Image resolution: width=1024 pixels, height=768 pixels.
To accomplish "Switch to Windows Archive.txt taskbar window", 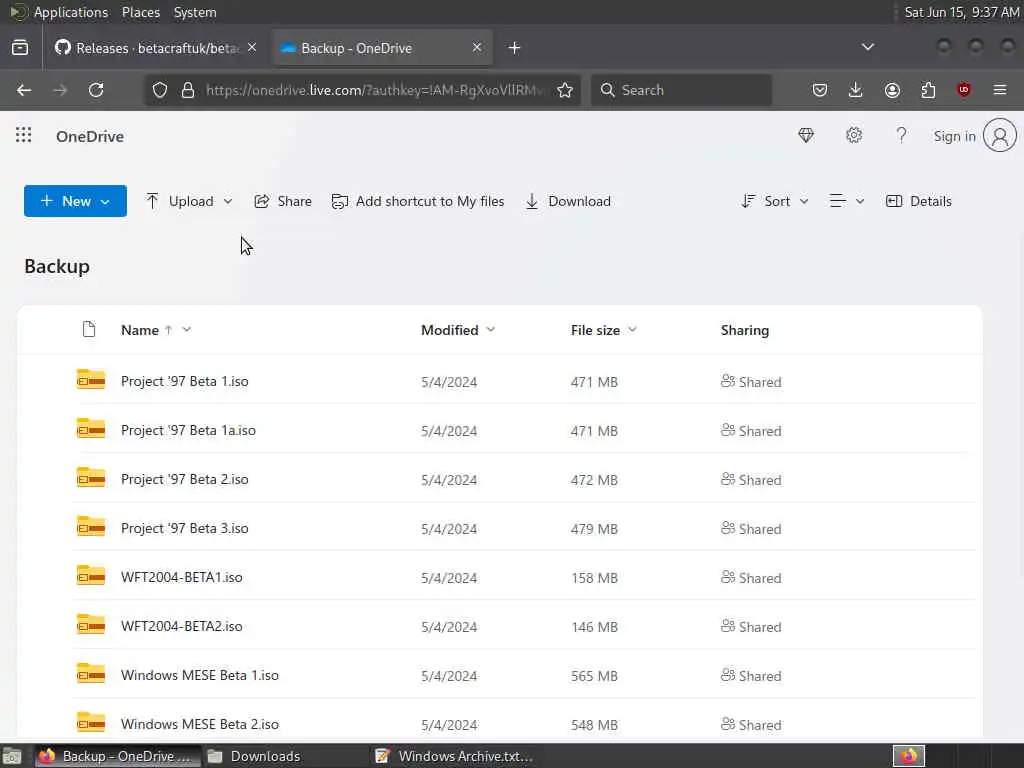I will 455,756.
